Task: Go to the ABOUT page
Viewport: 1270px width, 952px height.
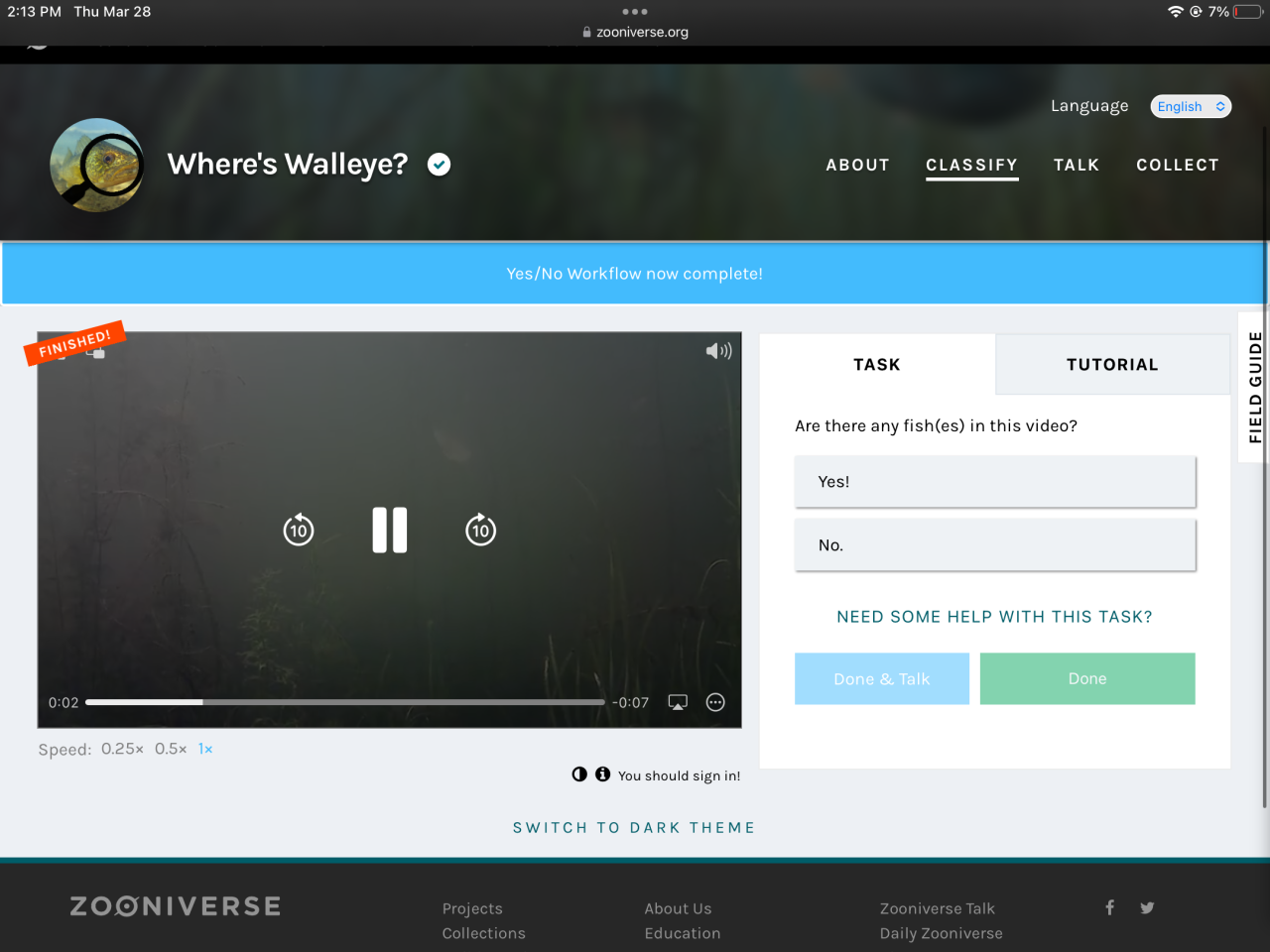Action: point(857,165)
